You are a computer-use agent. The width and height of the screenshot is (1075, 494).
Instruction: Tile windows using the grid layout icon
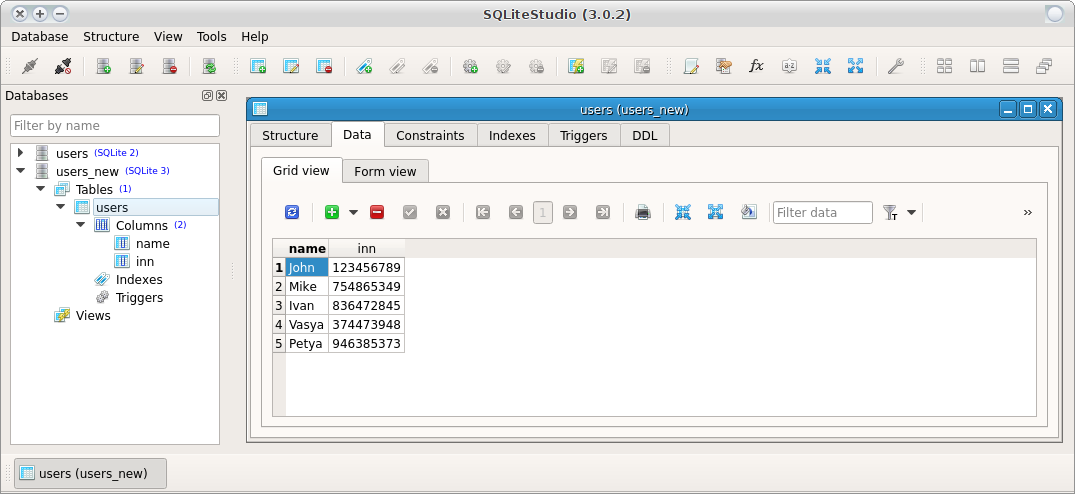point(945,66)
